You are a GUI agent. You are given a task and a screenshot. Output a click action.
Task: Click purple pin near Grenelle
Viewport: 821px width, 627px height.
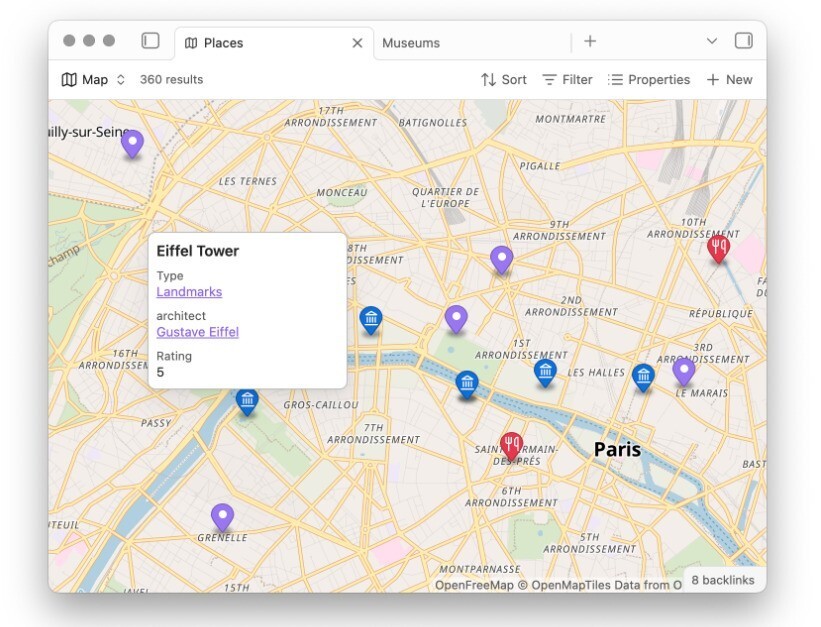(x=222, y=517)
